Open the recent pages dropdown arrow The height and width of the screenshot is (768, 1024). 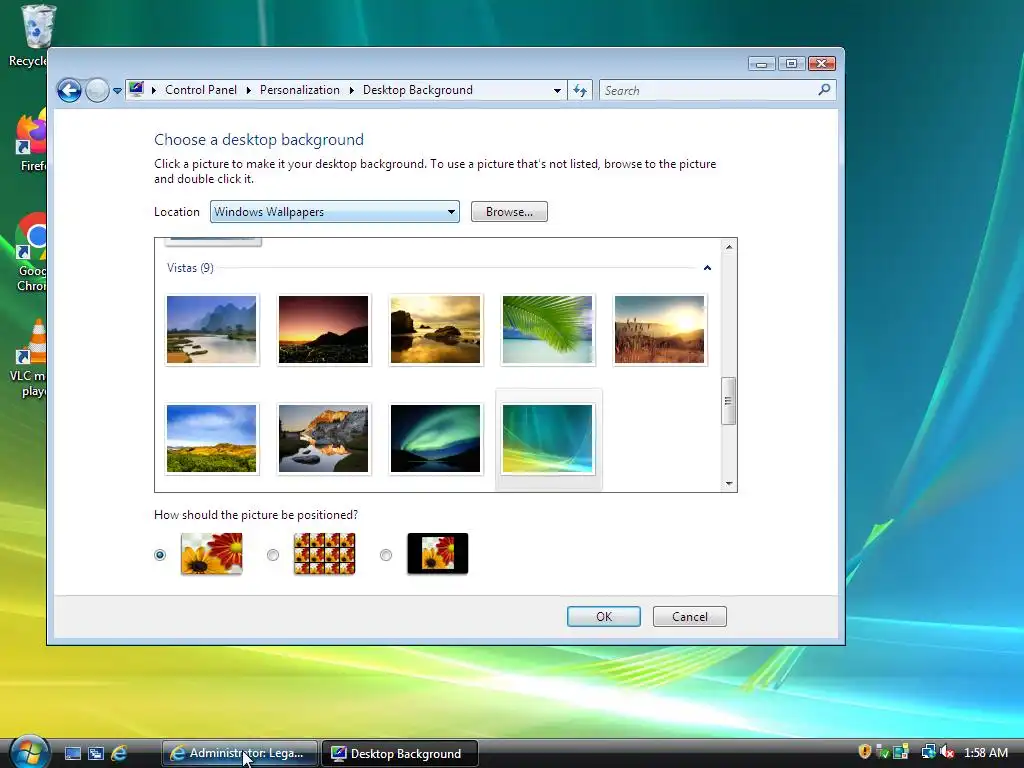point(117,91)
